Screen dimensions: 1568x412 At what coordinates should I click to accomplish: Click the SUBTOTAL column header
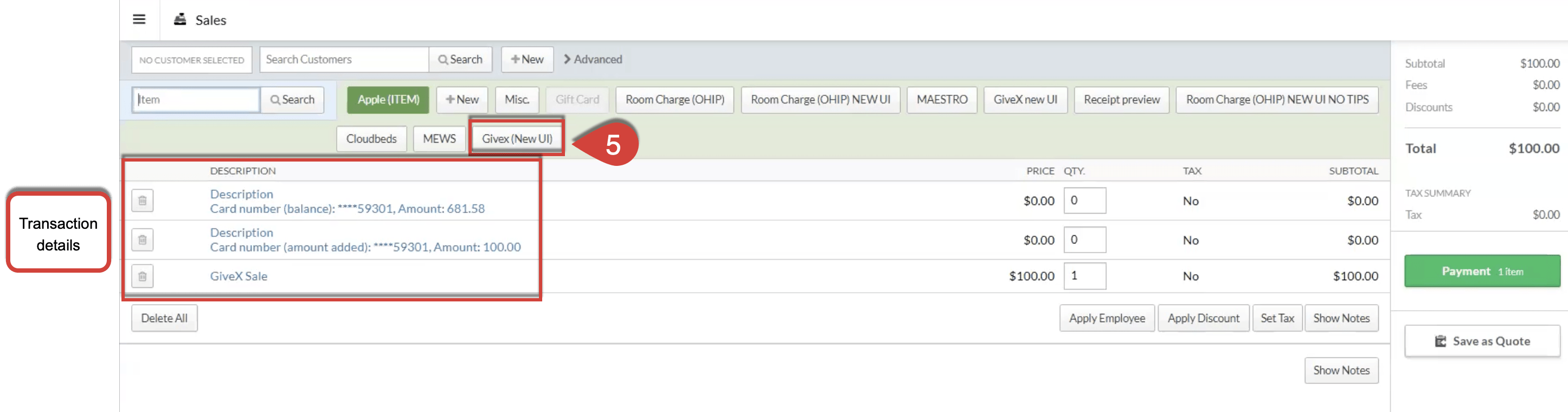[x=1354, y=171]
